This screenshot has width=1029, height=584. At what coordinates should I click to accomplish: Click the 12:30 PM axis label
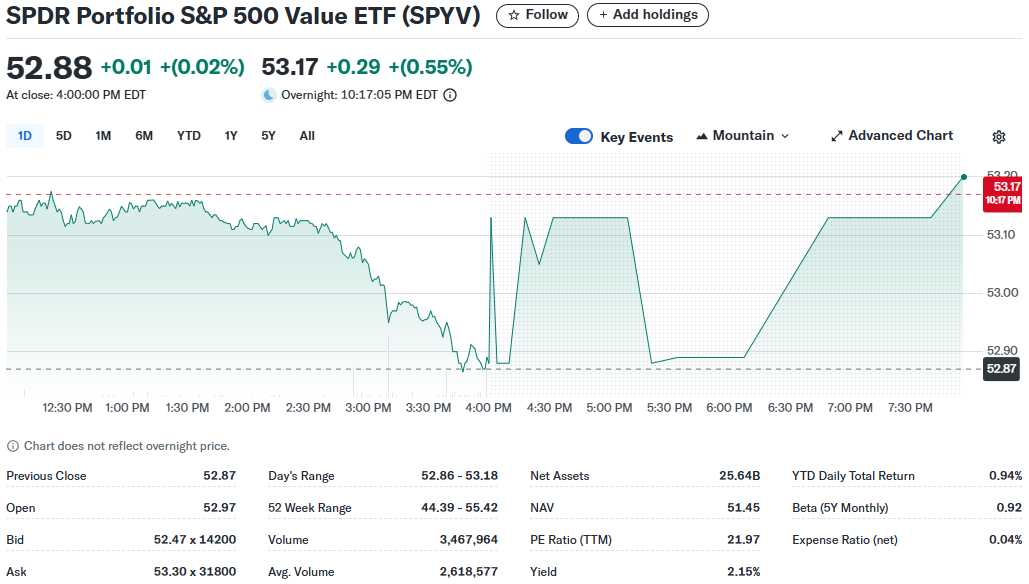[x=68, y=408]
